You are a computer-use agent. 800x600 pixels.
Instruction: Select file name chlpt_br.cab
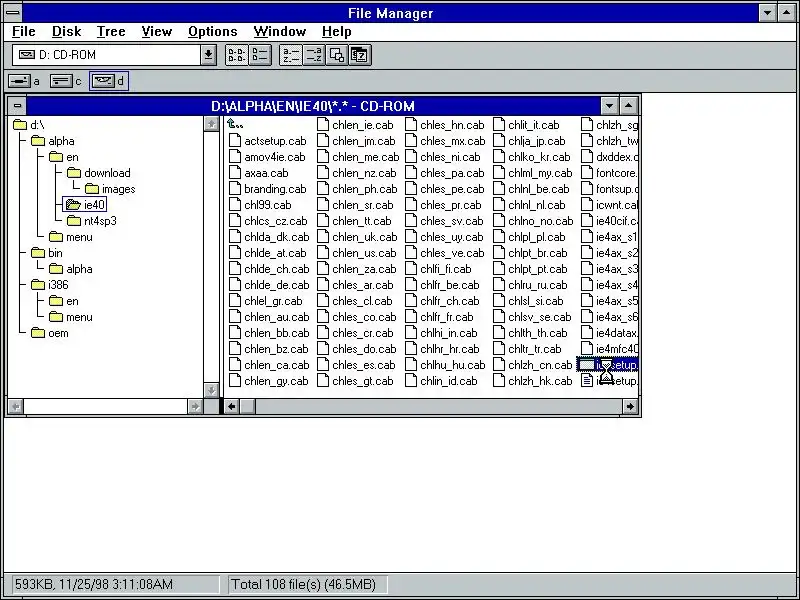click(538, 253)
